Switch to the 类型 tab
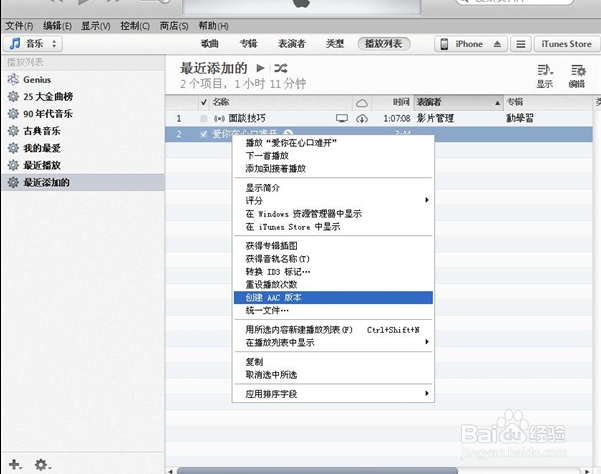 (x=335, y=44)
